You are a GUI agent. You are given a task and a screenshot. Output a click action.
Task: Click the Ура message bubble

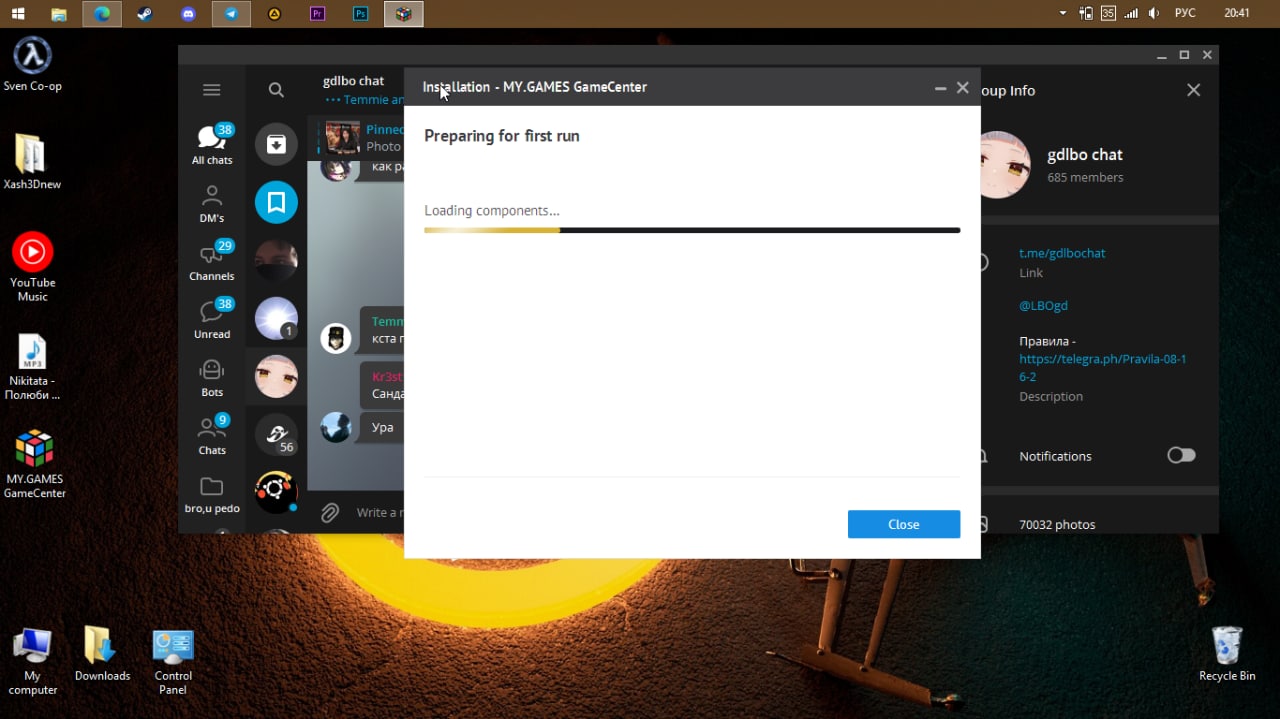click(382, 427)
